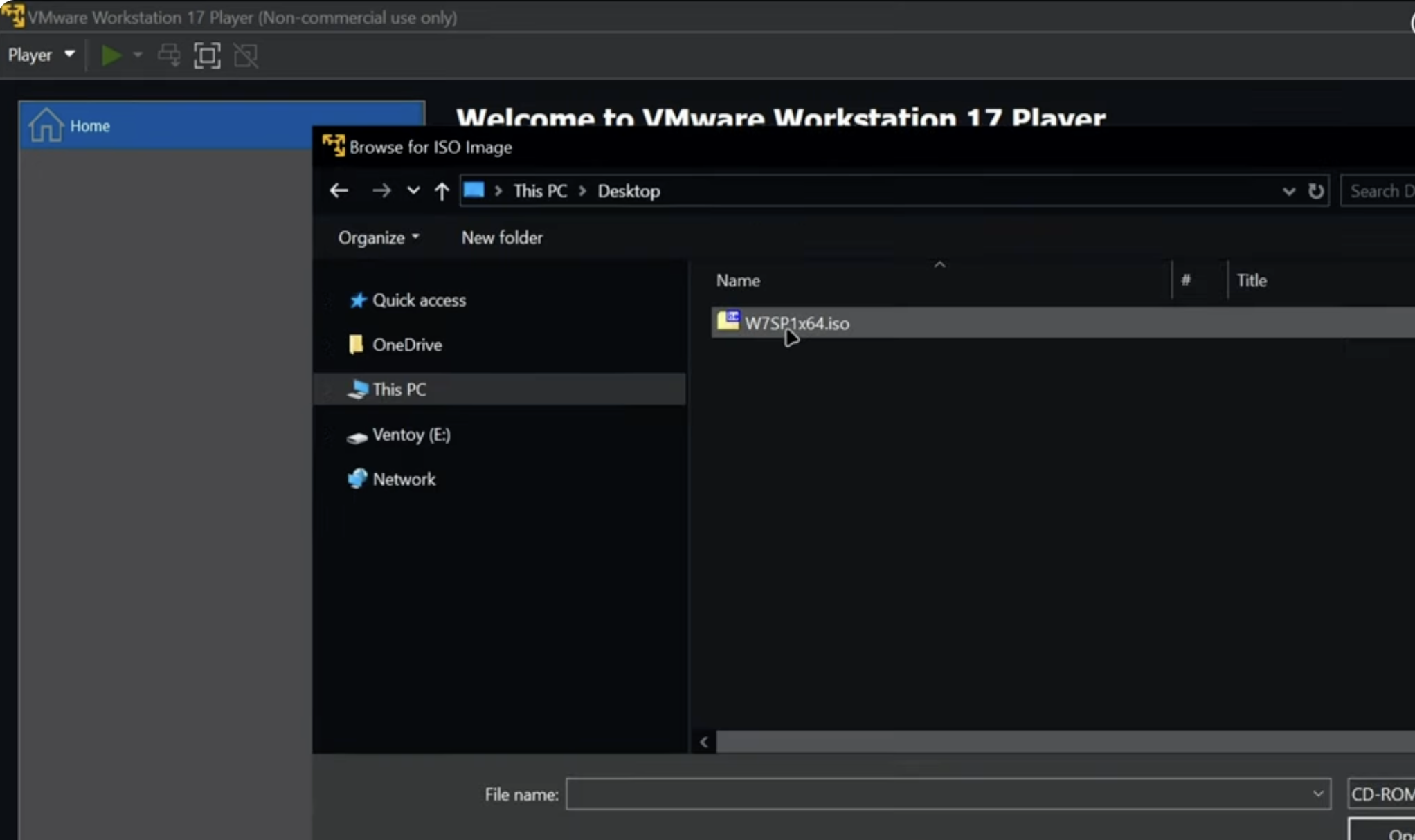Click the Home house icon
This screenshot has width=1415, height=840.
click(46, 125)
